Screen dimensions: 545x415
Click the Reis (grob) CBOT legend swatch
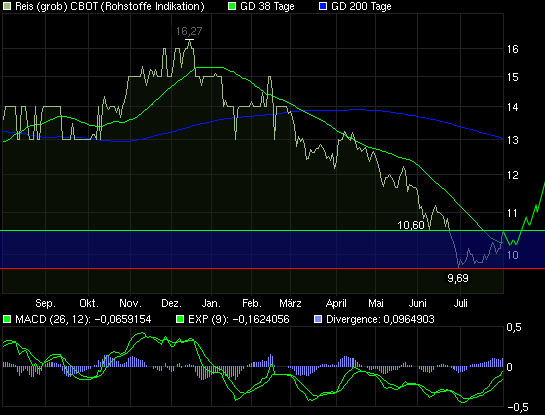coord(7,6)
